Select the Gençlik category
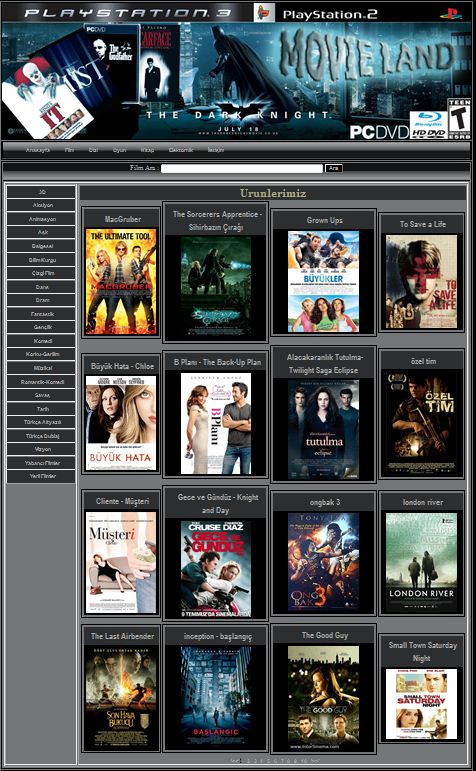The height and width of the screenshot is (771, 476). tap(41, 327)
